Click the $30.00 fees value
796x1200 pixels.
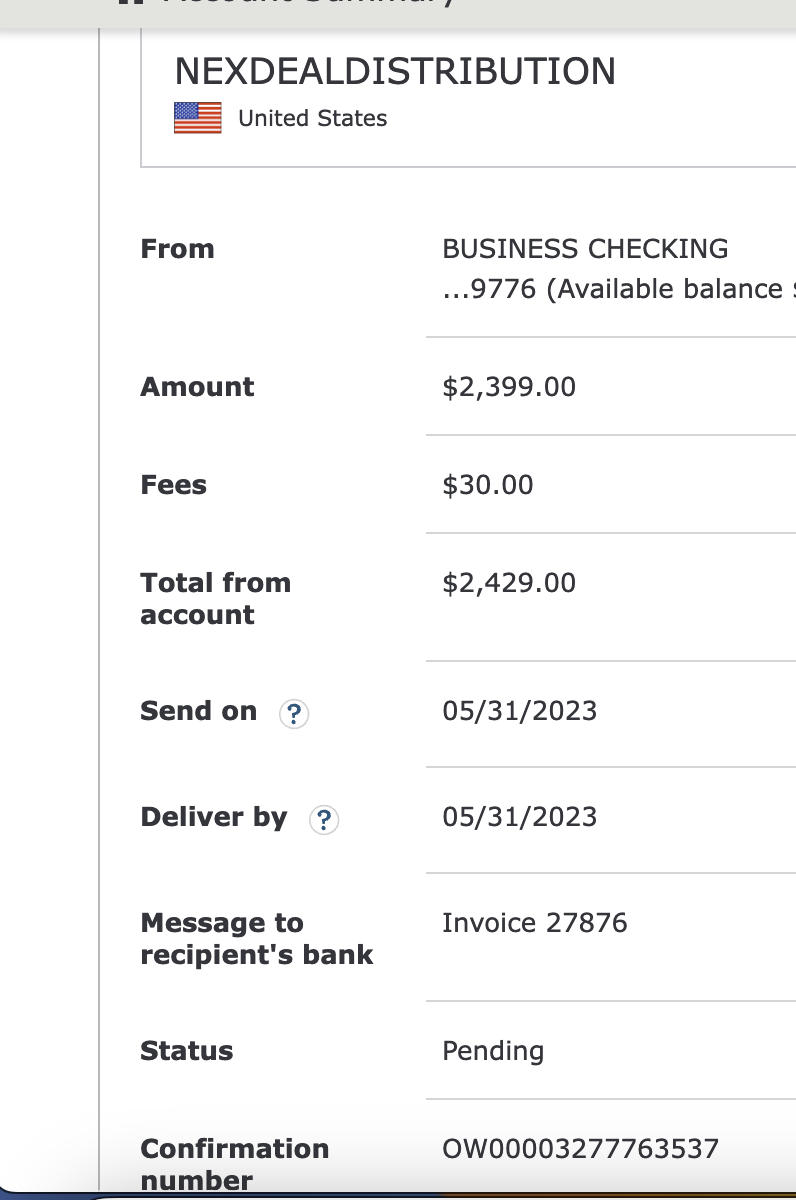tap(488, 485)
